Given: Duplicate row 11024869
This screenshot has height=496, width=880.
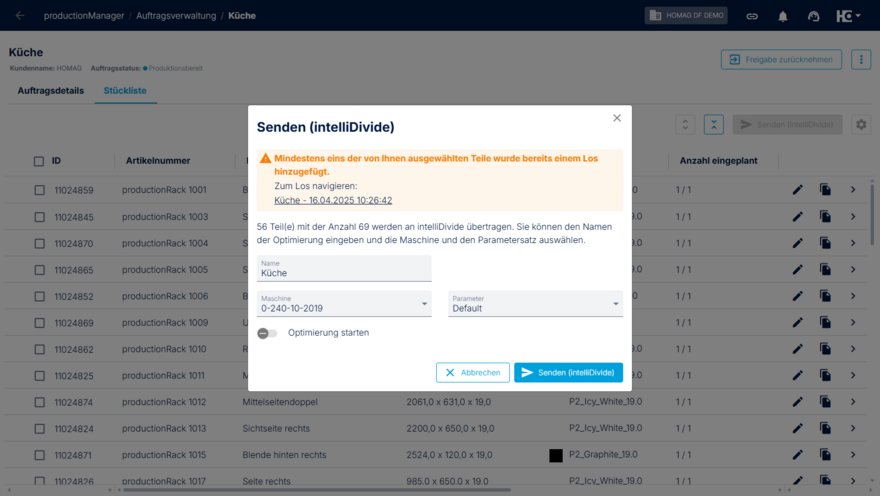Looking at the screenshot, I should [x=825, y=322].
